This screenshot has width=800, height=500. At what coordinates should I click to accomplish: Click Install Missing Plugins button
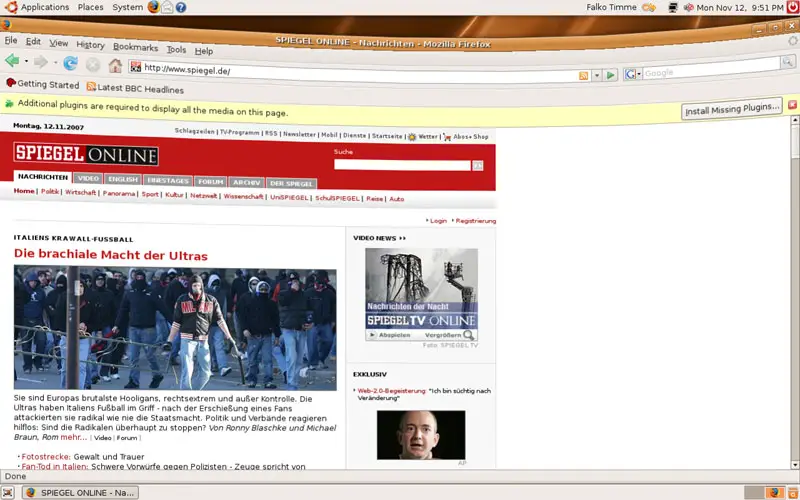[x=732, y=109]
